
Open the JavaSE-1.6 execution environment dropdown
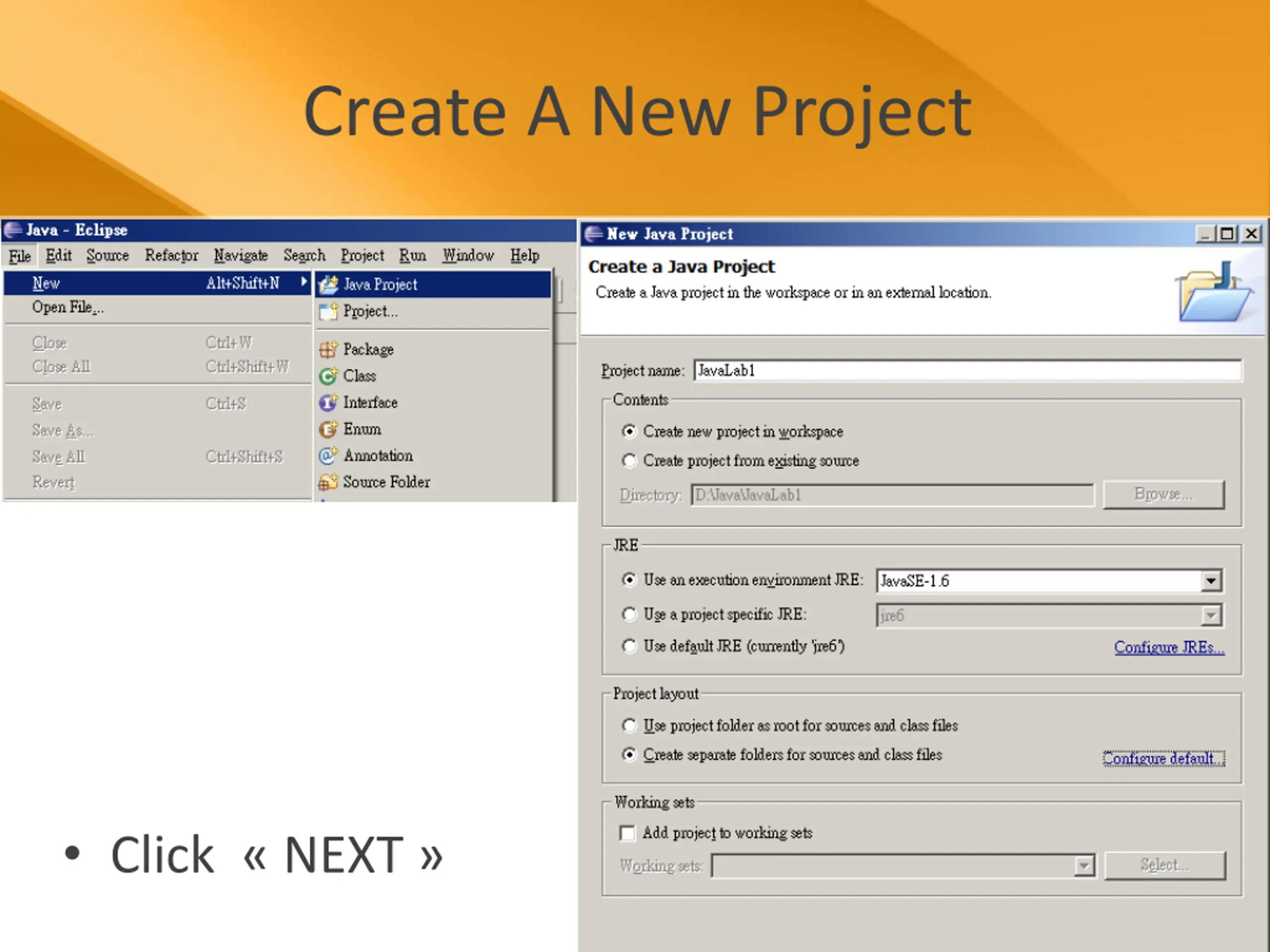pyautogui.click(x=1211, y=581)
